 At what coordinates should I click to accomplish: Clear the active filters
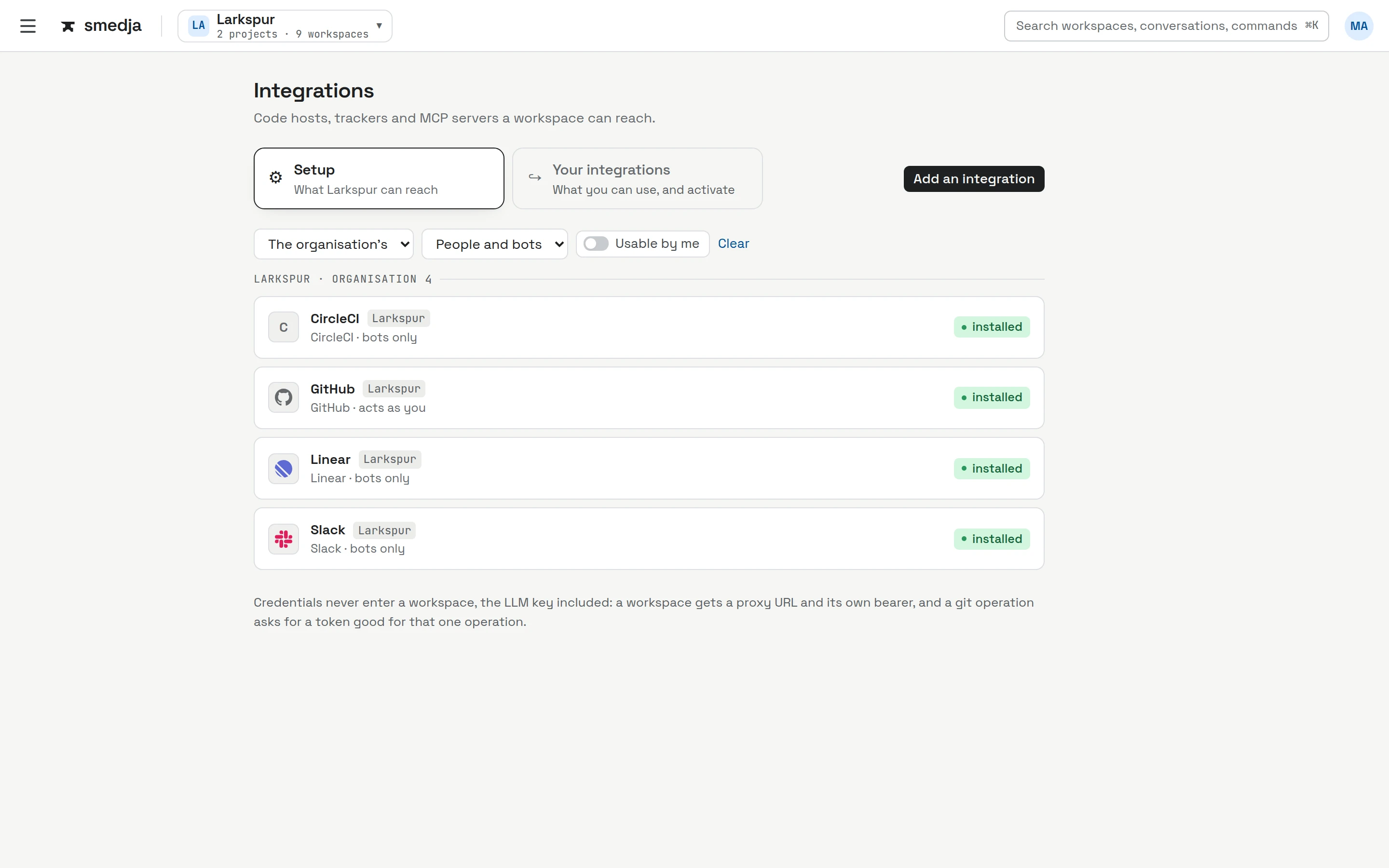(733, 244)
